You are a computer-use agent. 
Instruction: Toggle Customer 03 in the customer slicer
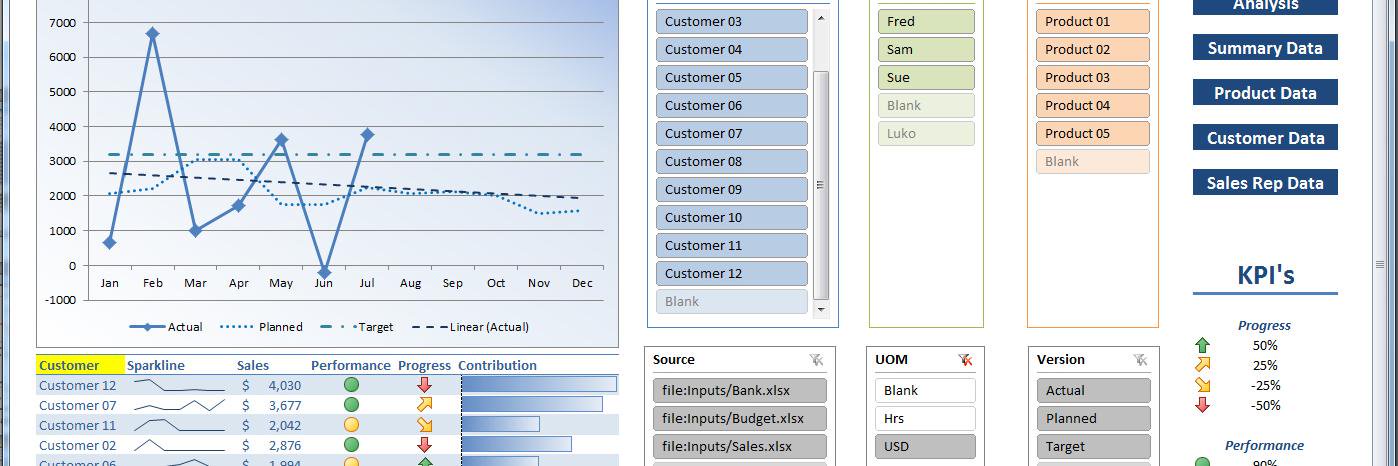tap(732, 21)
